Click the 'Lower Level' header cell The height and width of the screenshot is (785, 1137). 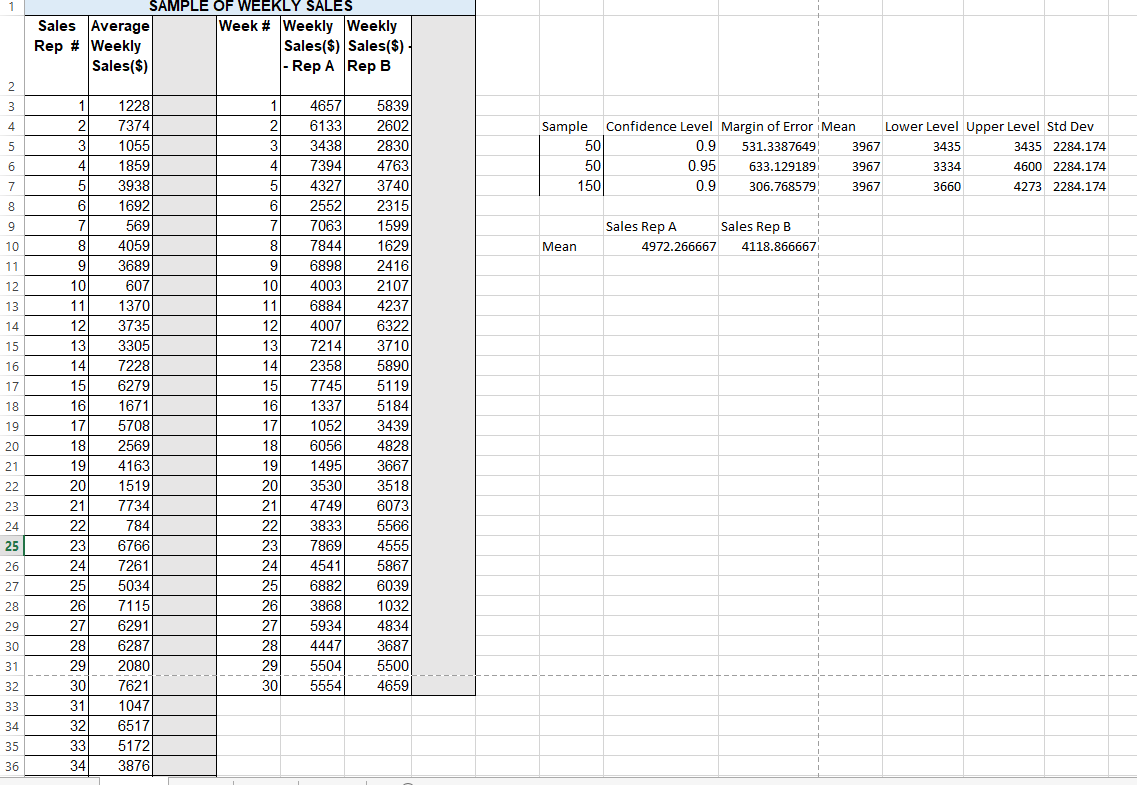tap(922, 126)
